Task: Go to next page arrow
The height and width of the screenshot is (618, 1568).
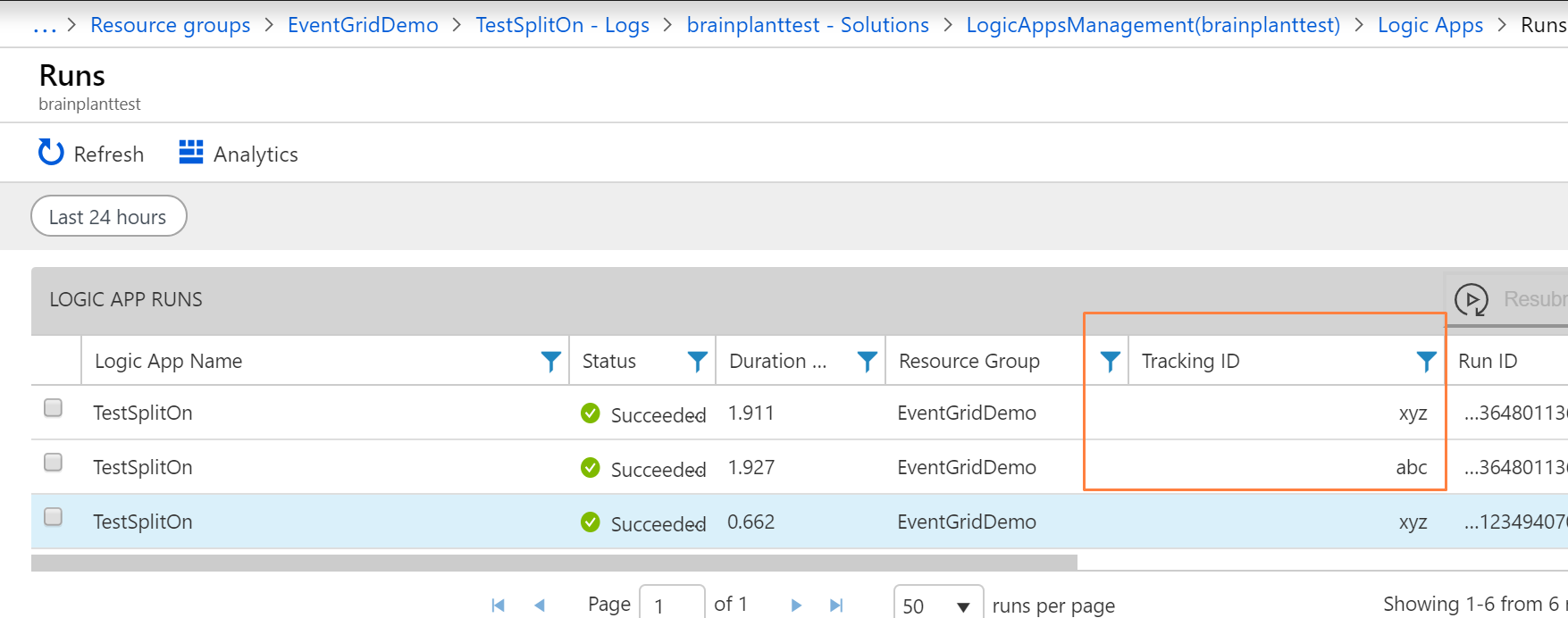Action: 796,605
